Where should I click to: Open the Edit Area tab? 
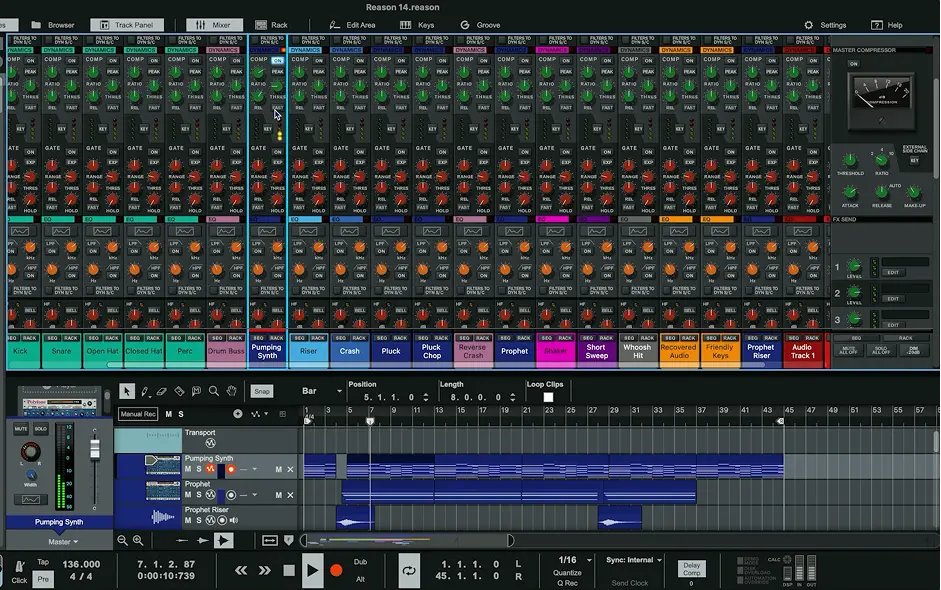click(352, 25)
